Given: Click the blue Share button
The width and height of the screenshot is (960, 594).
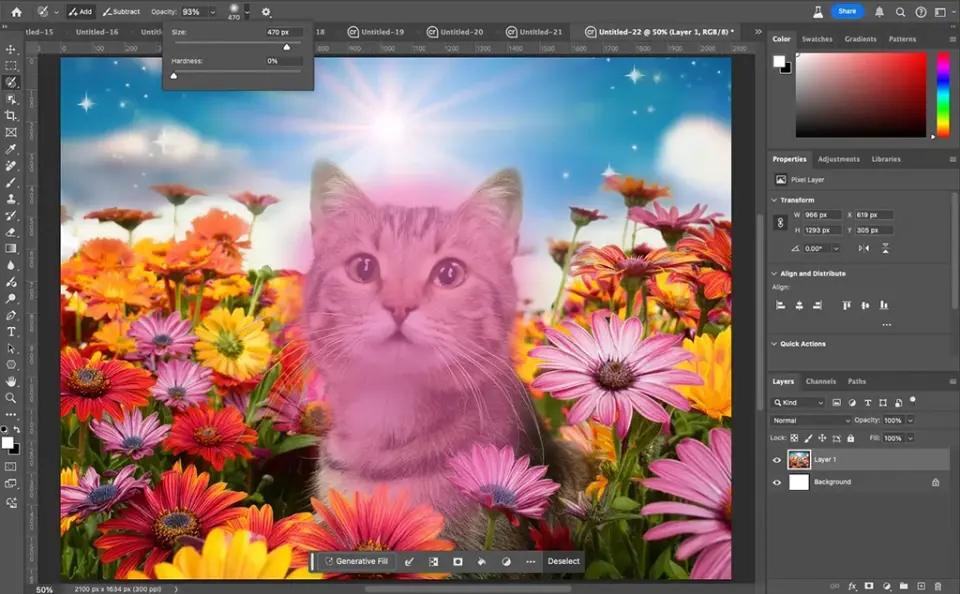Looking at the screenshot, I should tap(849, 10).
